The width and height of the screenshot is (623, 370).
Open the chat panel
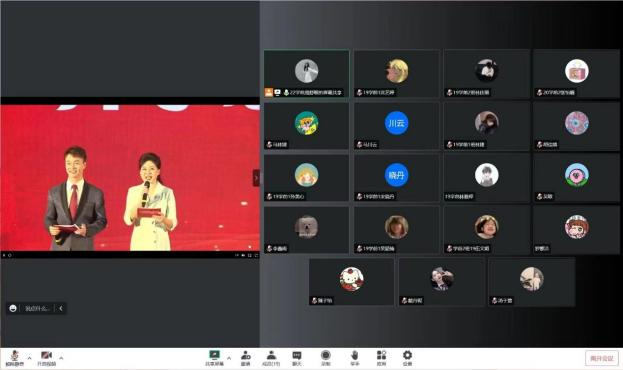pos(297,358)
